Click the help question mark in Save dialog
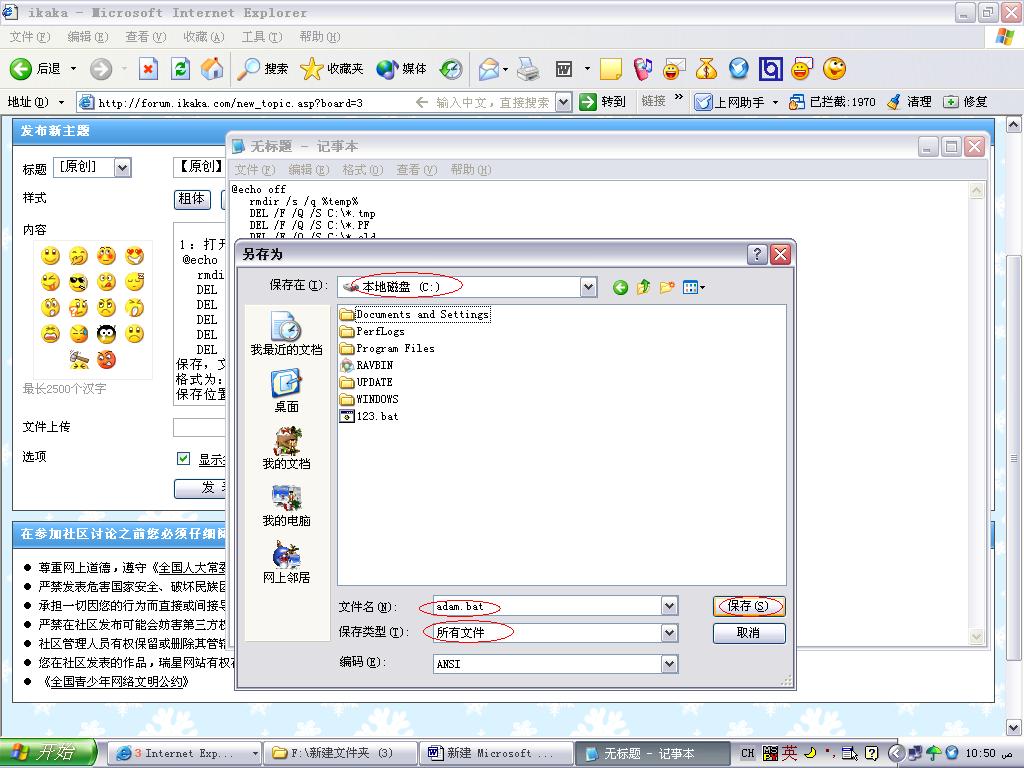Viewport: 1024px width, 768px height. coord(757,254)
